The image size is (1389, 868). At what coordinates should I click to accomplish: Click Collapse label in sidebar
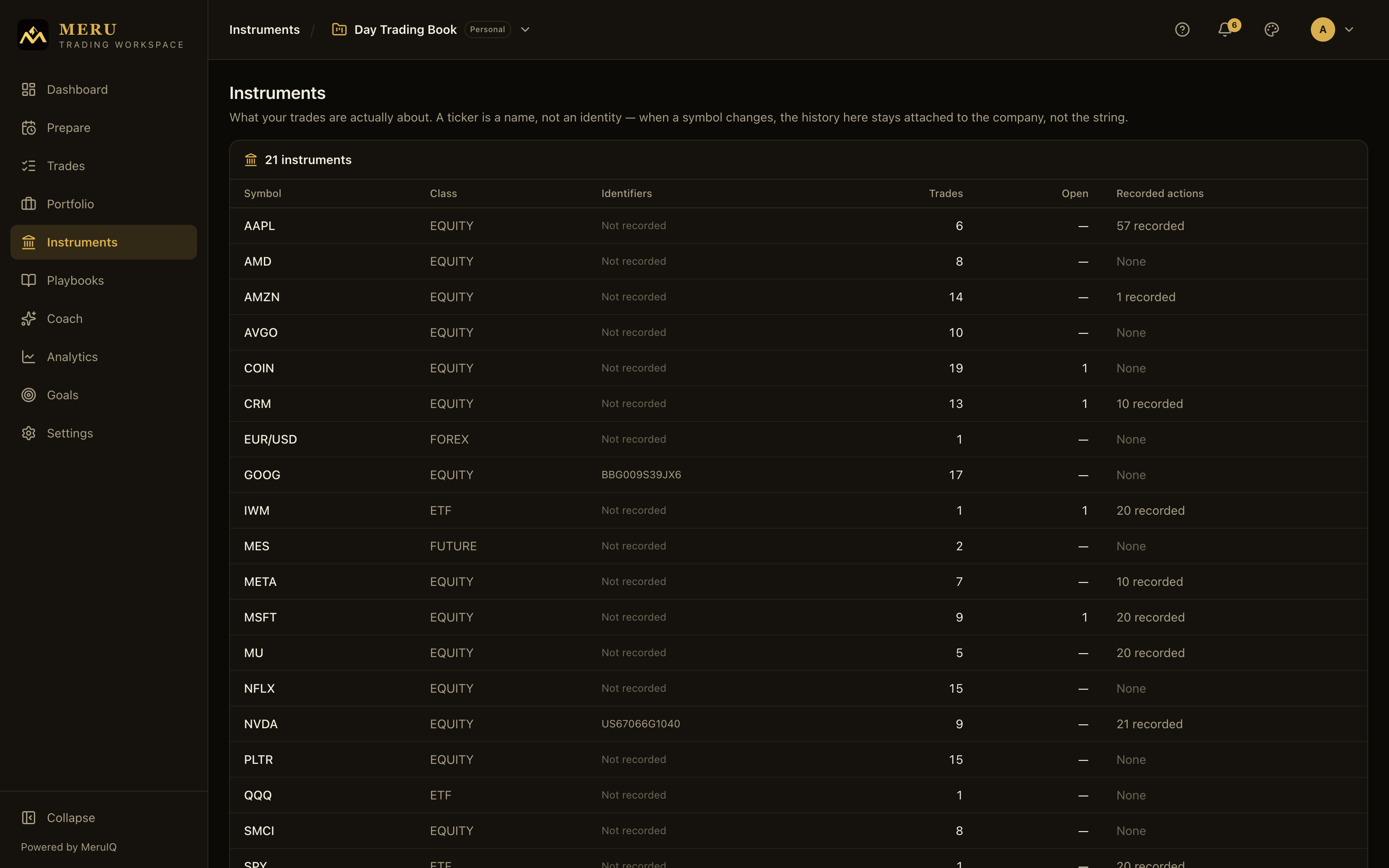click(x=71, y=818)
